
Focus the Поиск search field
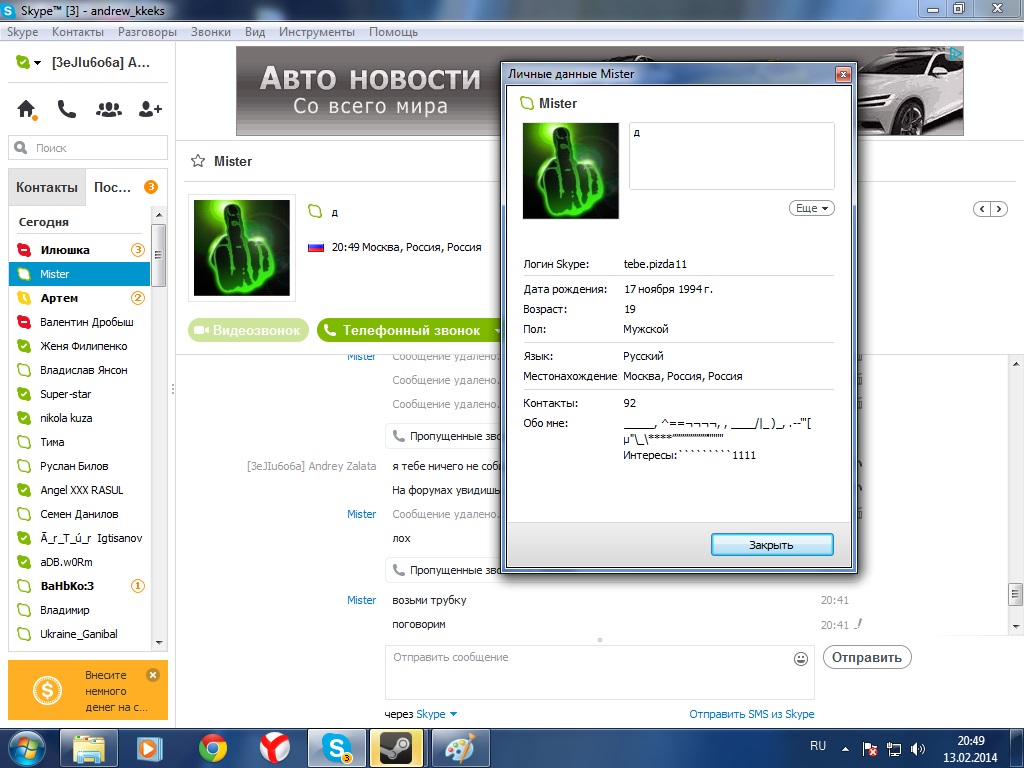[88, 148]
